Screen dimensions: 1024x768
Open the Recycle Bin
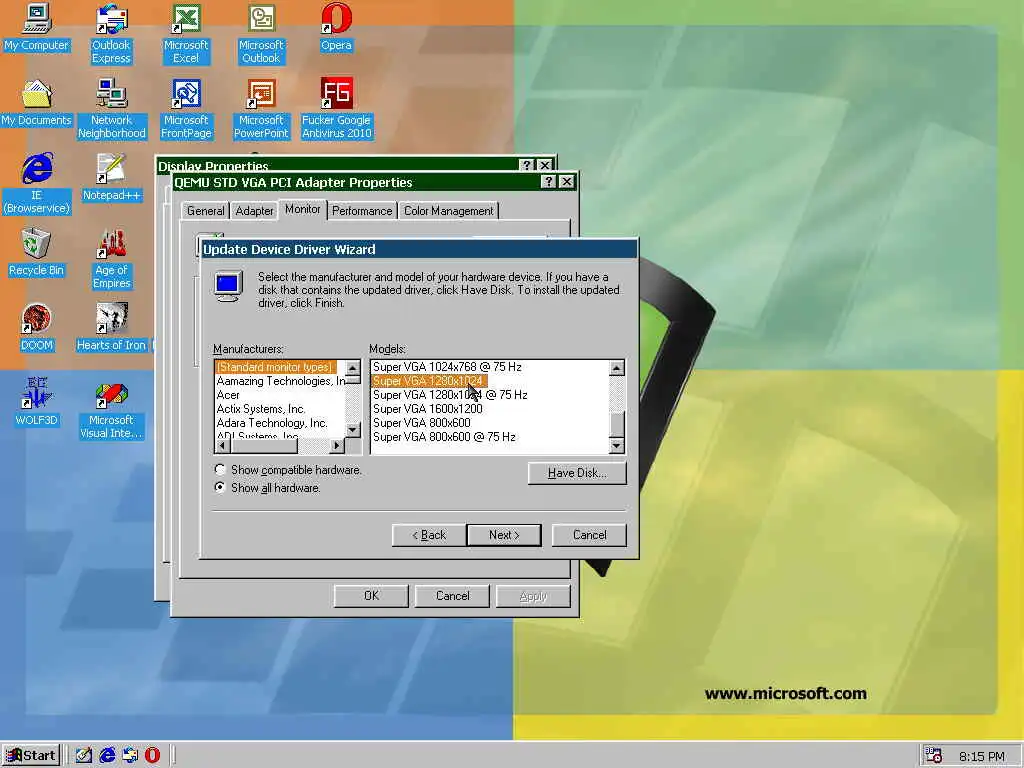click(37, 252)
